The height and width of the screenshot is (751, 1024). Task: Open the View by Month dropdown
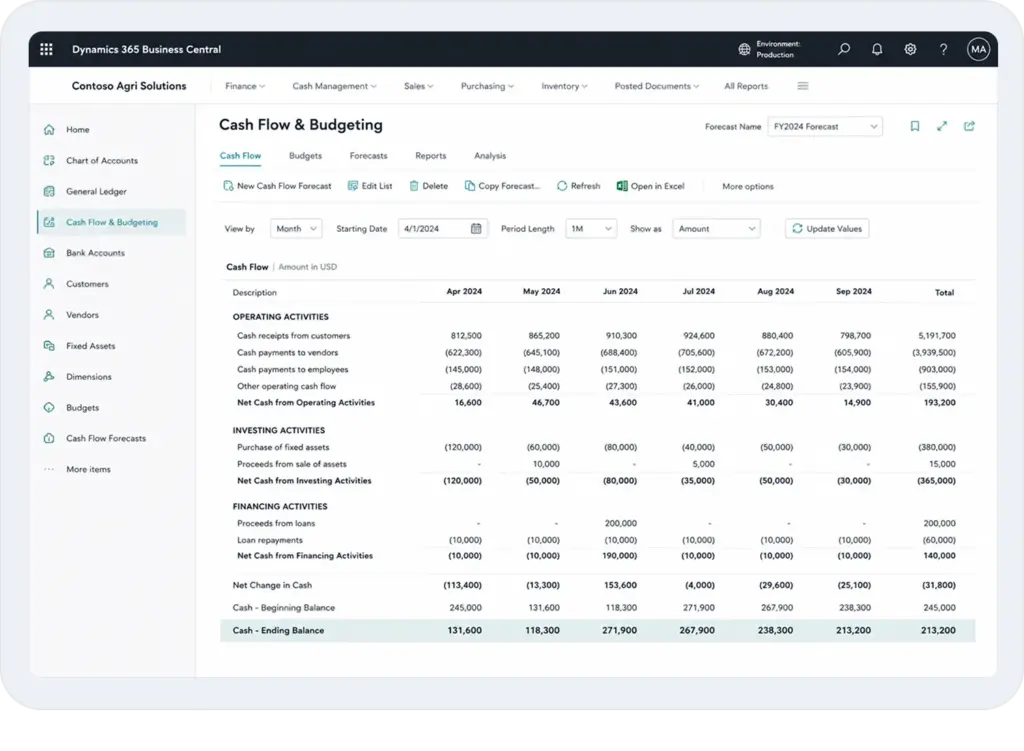tap(296, 228)
